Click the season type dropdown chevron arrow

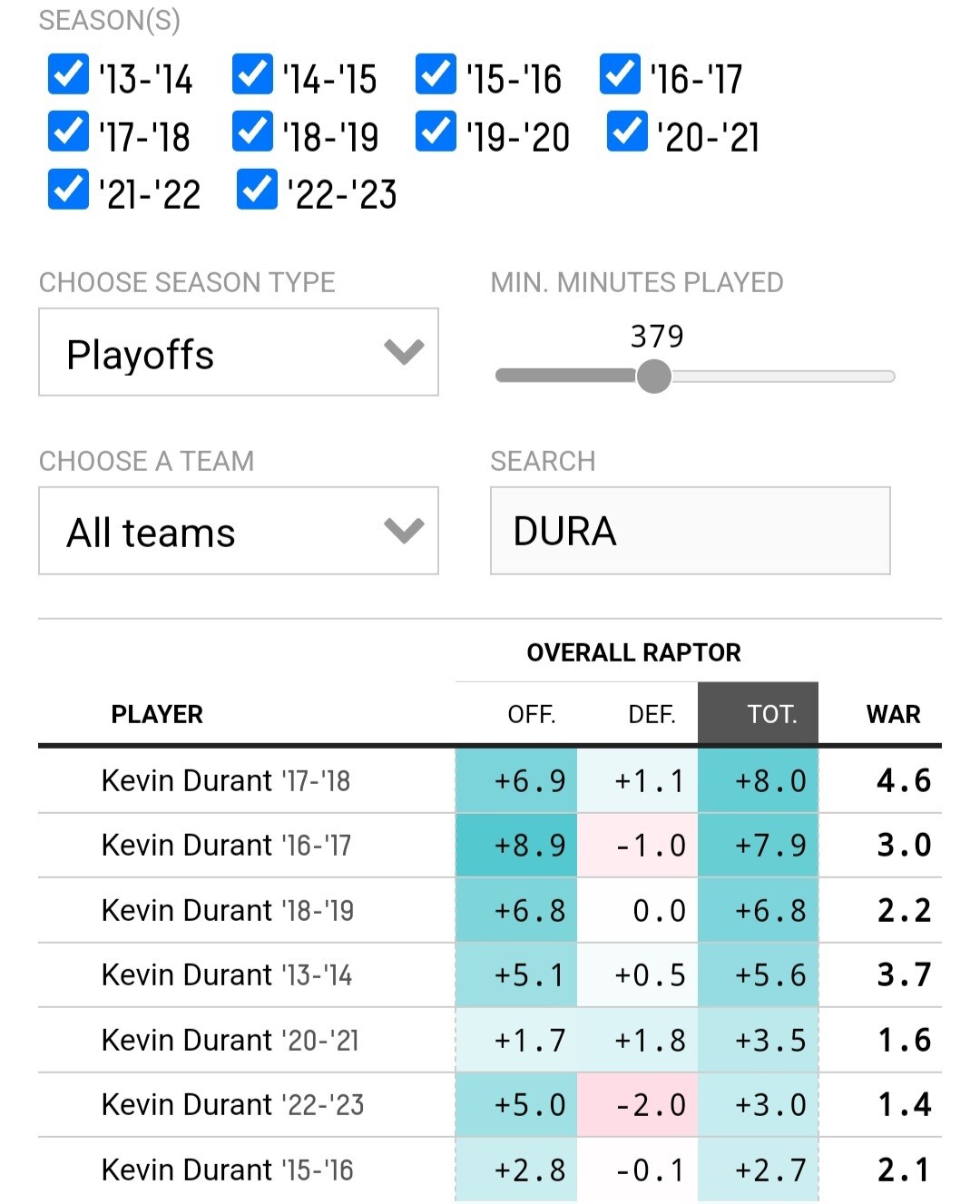click(x=404, y=351)
